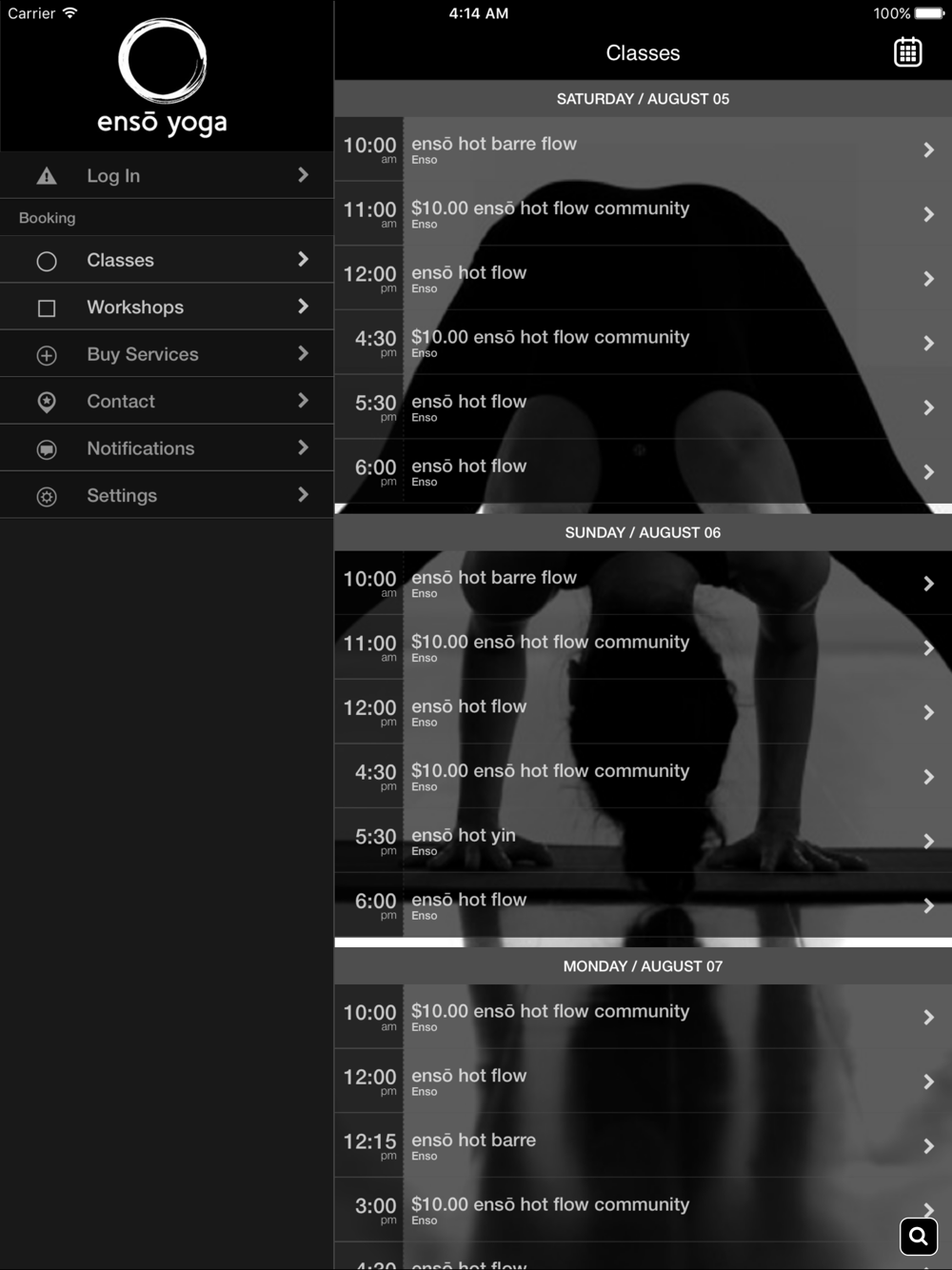The image size is (952, 1270).
Task: Click the Contact location pin icon
Action: coord(47,402)
